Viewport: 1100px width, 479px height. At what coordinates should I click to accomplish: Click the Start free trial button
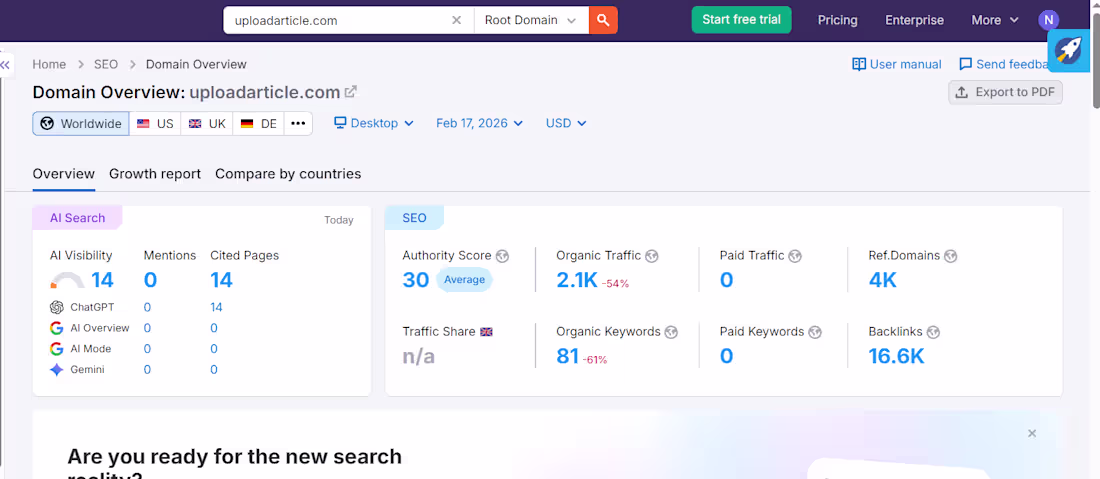click(x=742, y=20)
